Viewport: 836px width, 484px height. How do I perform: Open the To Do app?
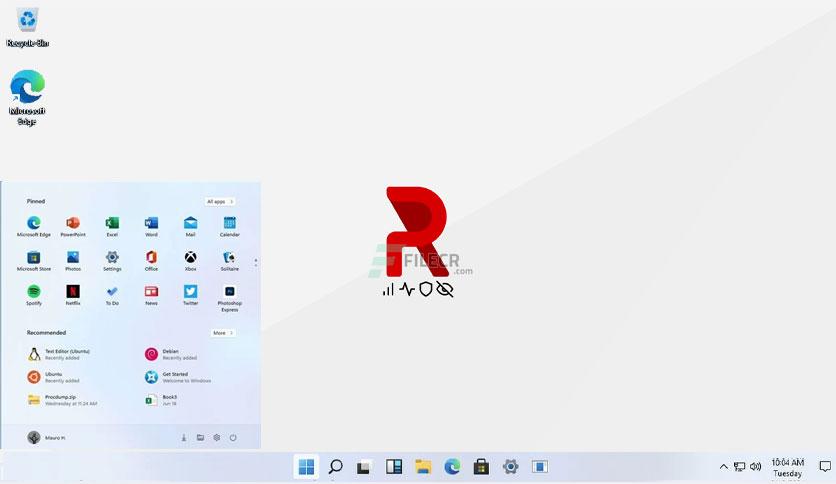coord(112,295)
